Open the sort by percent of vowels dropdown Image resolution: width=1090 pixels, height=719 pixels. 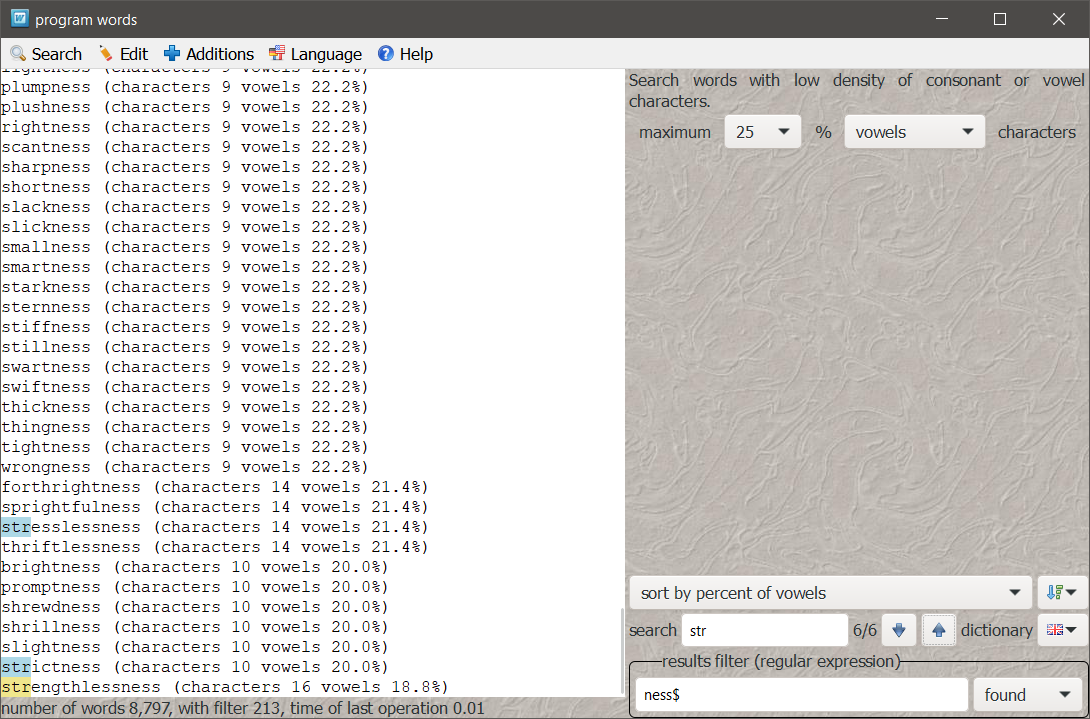tap(831, 593)
